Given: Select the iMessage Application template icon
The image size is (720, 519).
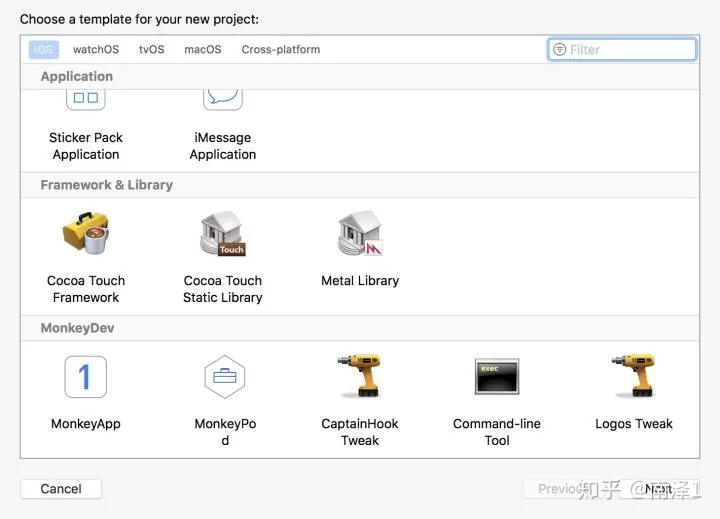Looking at the screenshot, I should (x=223, y=100).
